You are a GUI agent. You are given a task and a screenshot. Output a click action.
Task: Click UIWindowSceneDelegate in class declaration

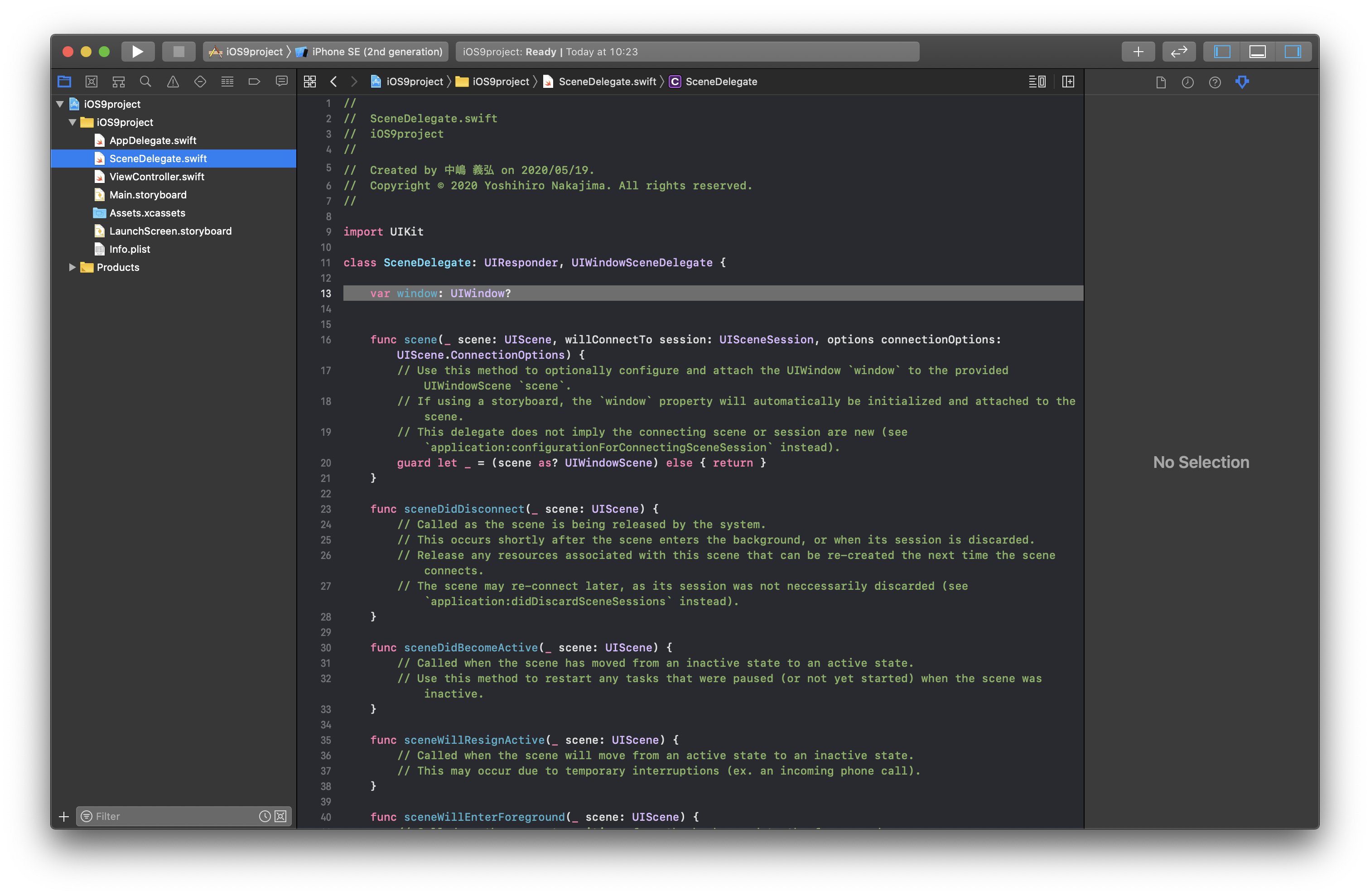pos(642,263)
